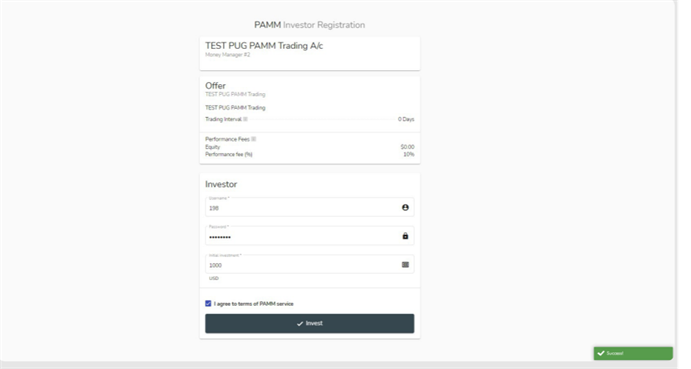Screen dimensions: 691x369
Task: Click the keypad icon in Initial investment field
Action: tap(405, 265)
